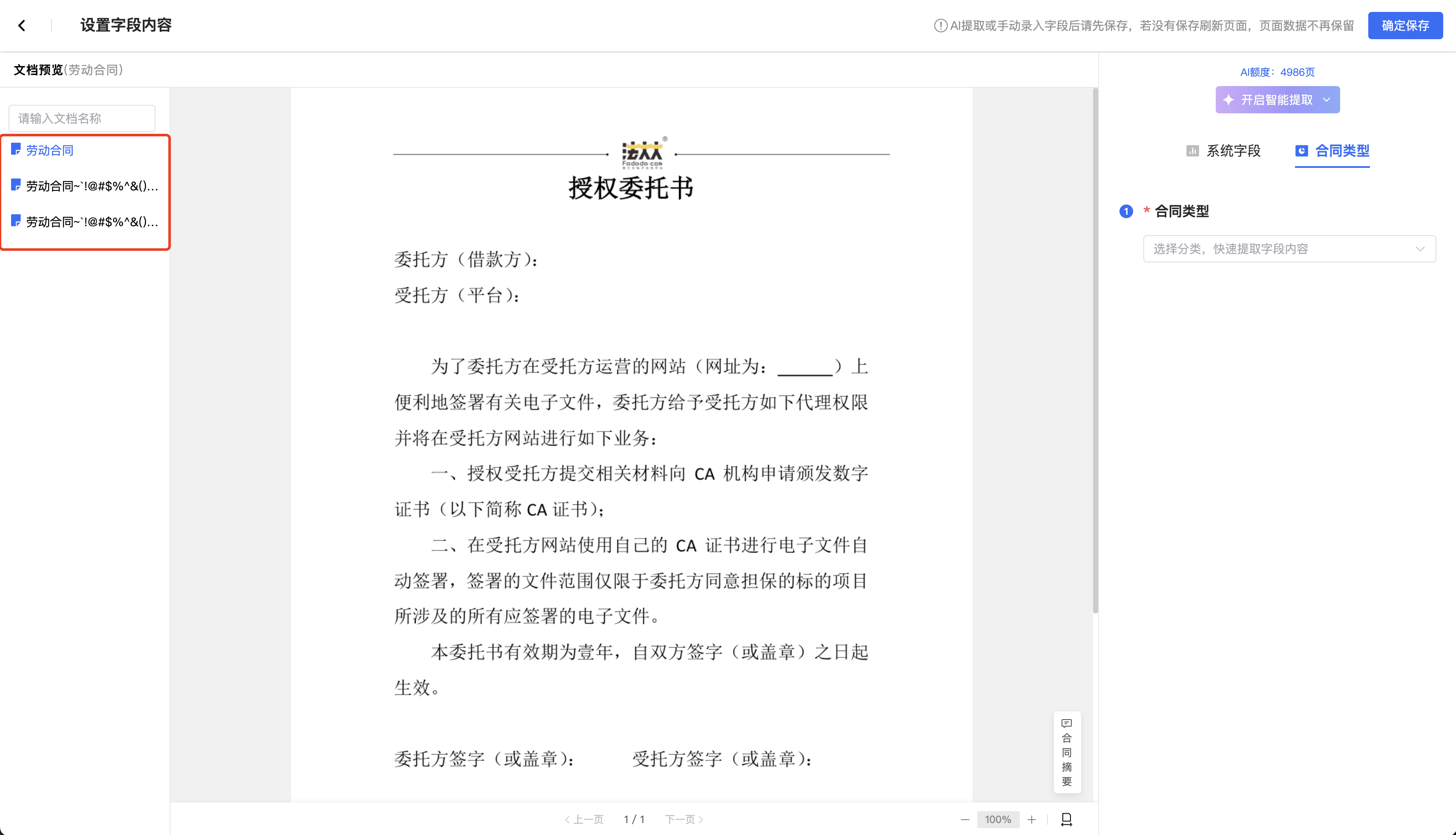Click the back arrow icon

point(22,25)
